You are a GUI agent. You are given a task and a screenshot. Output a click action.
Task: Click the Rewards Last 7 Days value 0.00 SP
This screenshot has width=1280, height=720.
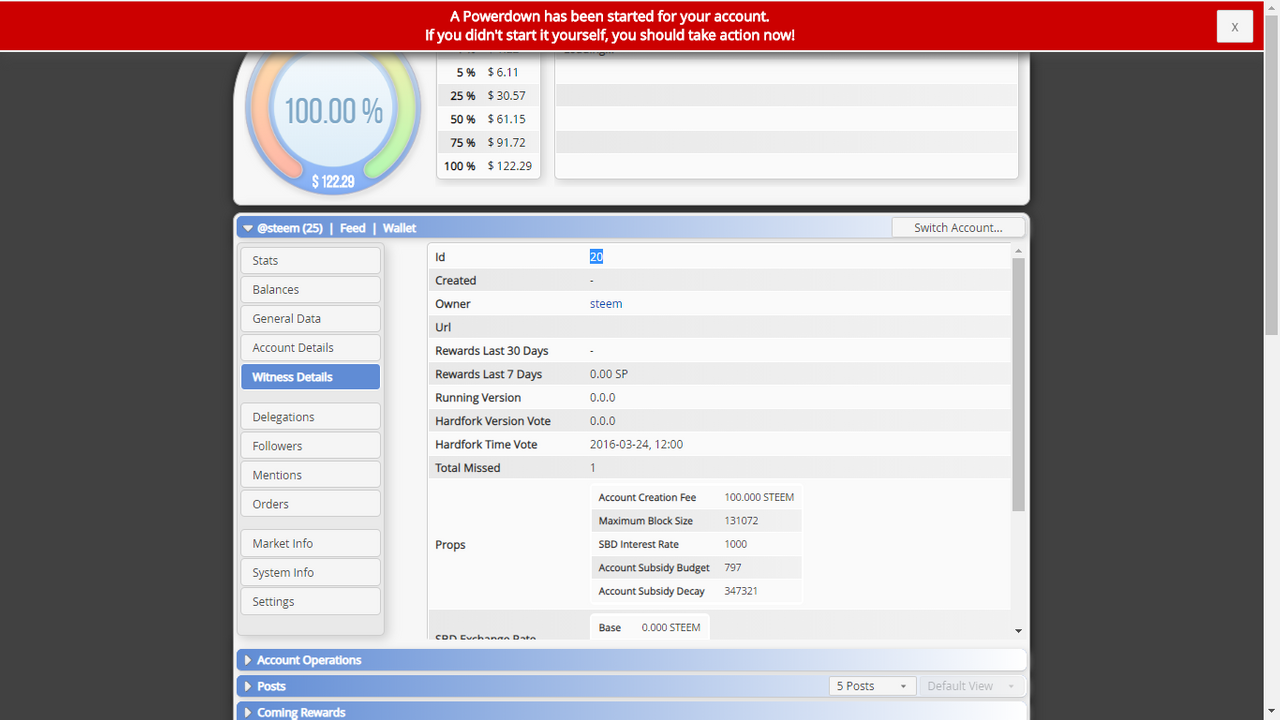pyautogui.click(x=609, y=374)
